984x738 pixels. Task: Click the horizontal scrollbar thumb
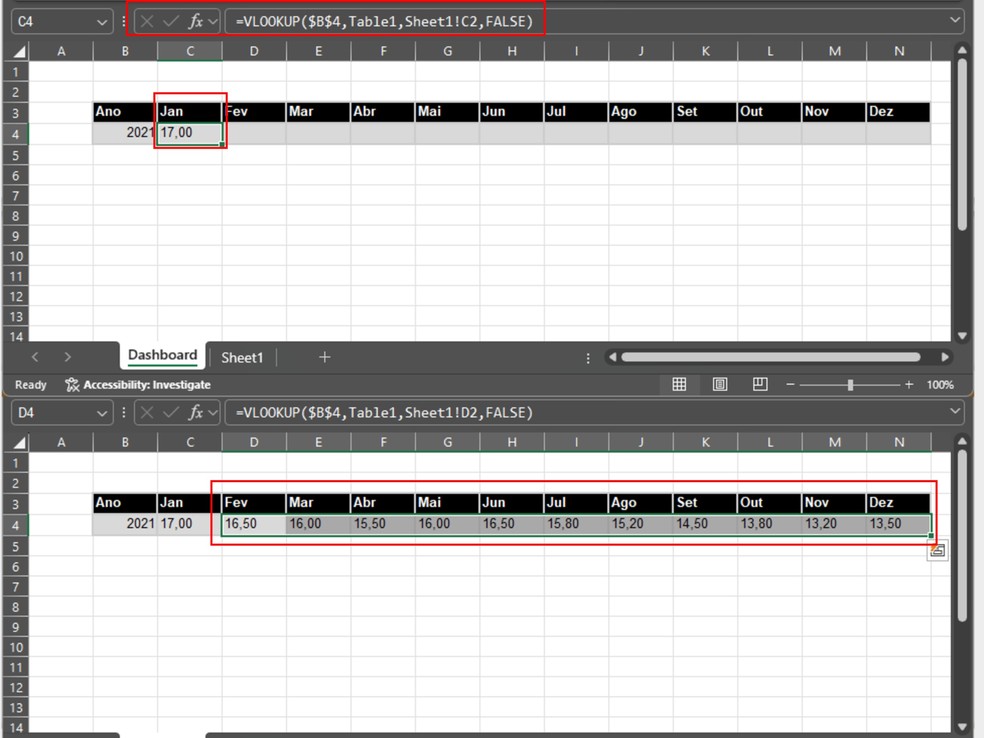771,357
